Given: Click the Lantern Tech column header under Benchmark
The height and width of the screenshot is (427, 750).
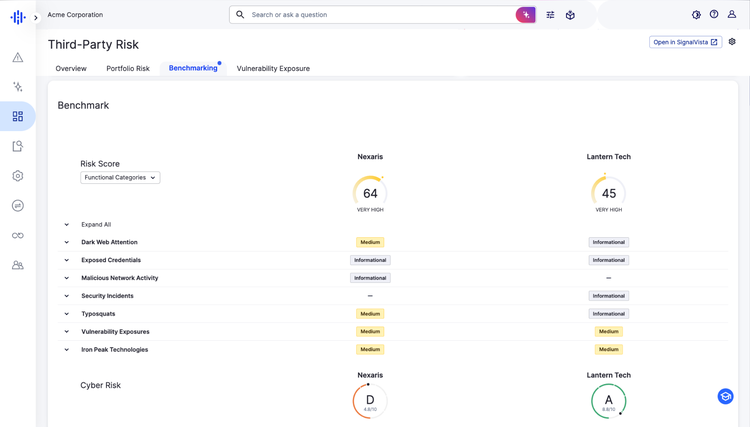Looking at the screenshot, I should click(x=608, y=156).
